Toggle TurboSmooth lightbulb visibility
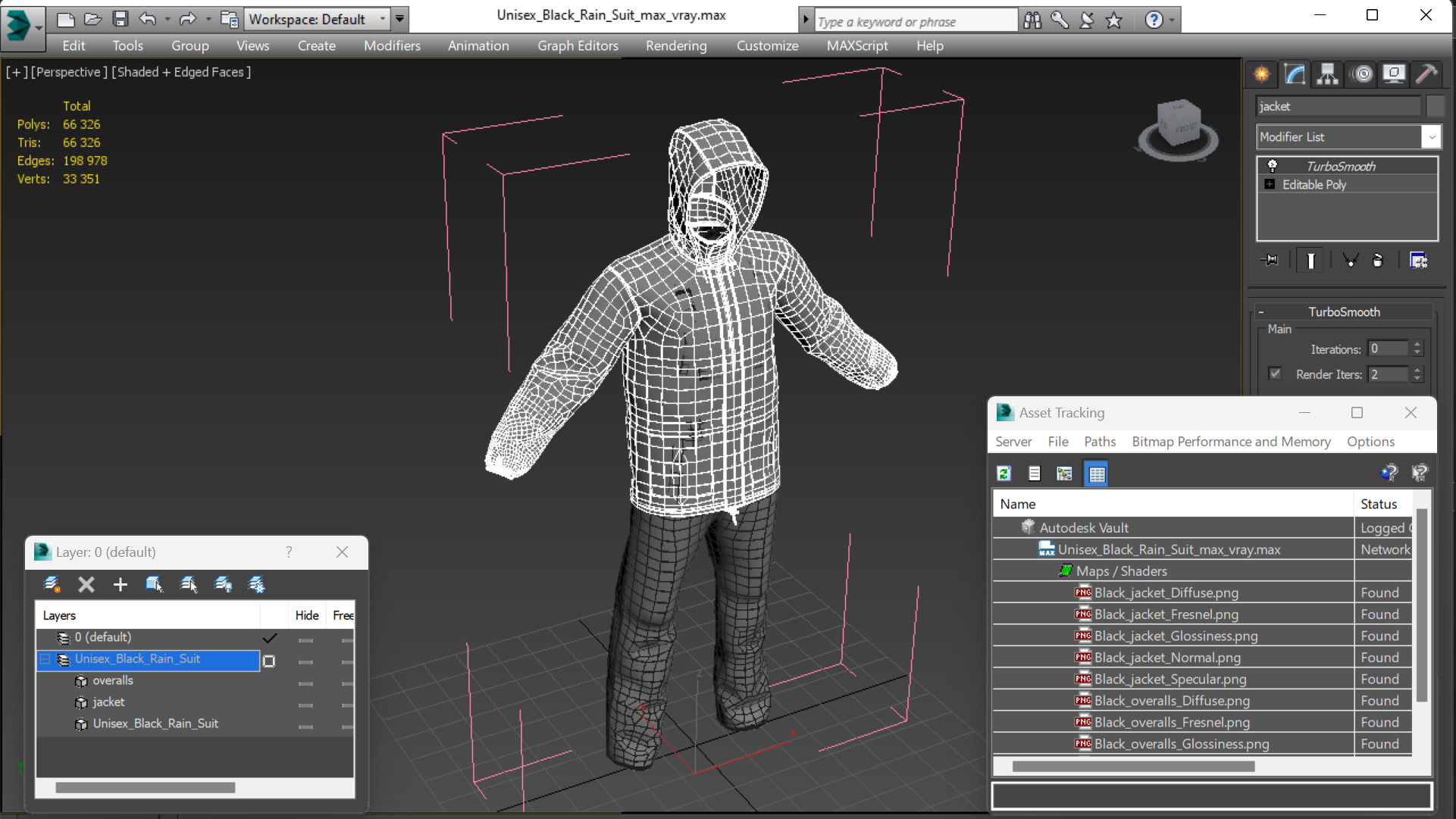Image resolution: width=1456 pixels, height=819 pixels. (x=1272, y=166)
